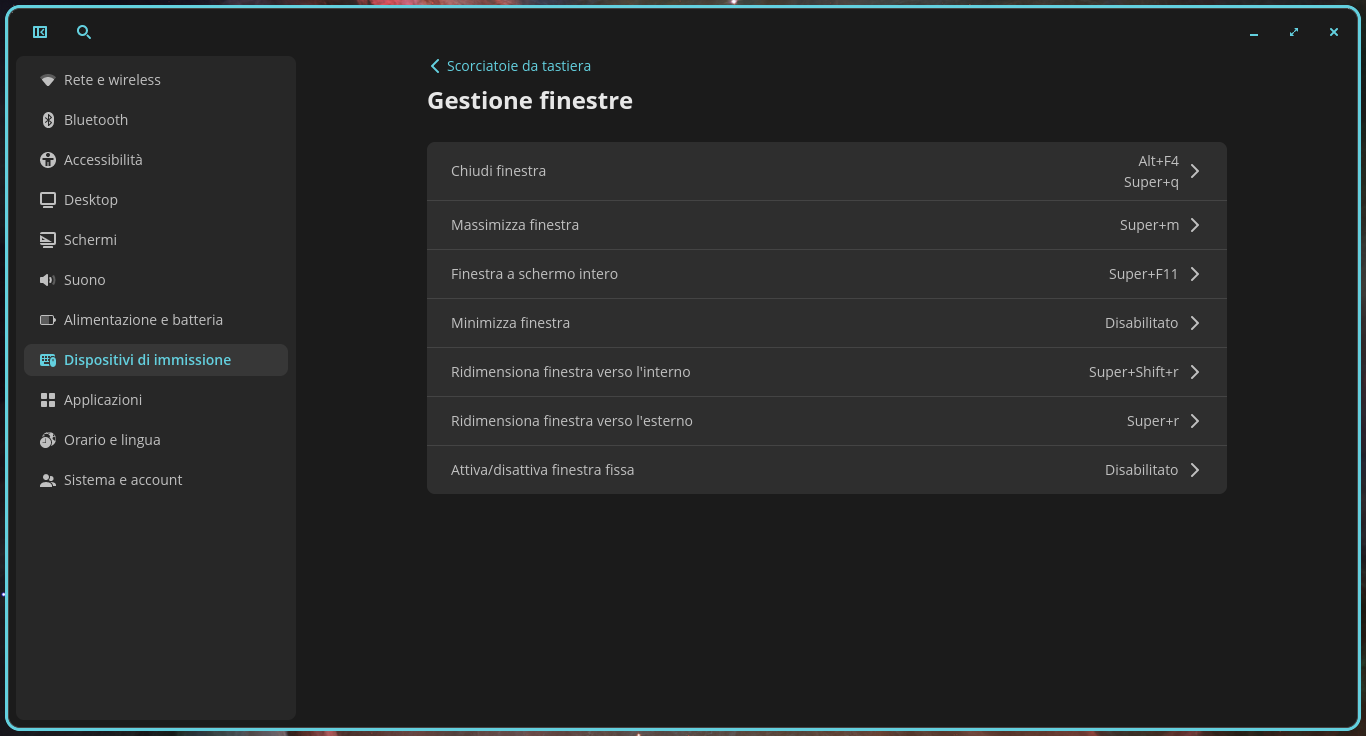Open Finestra a schermo intero row

(x=827, y=274)
